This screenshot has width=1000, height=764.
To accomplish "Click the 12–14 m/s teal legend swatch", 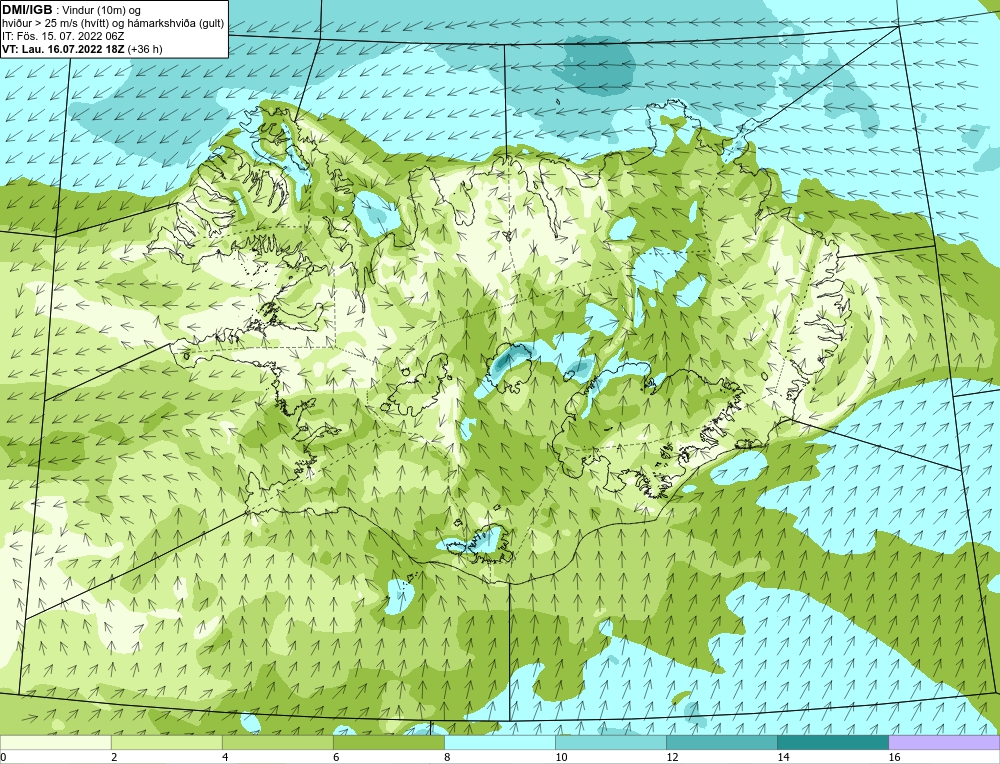I will tap(721, 742).
